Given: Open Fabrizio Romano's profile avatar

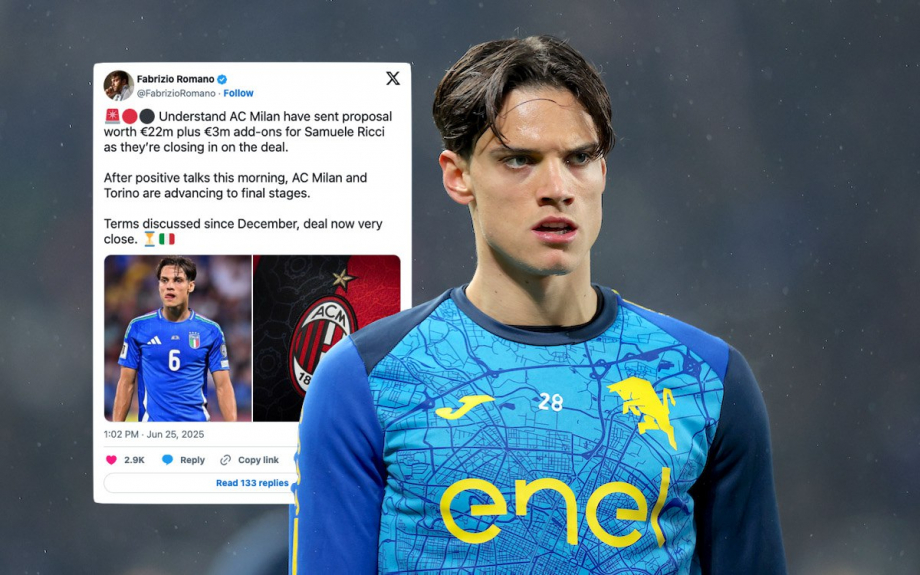Looking at the screenshot, I should (x=119, y=85).
